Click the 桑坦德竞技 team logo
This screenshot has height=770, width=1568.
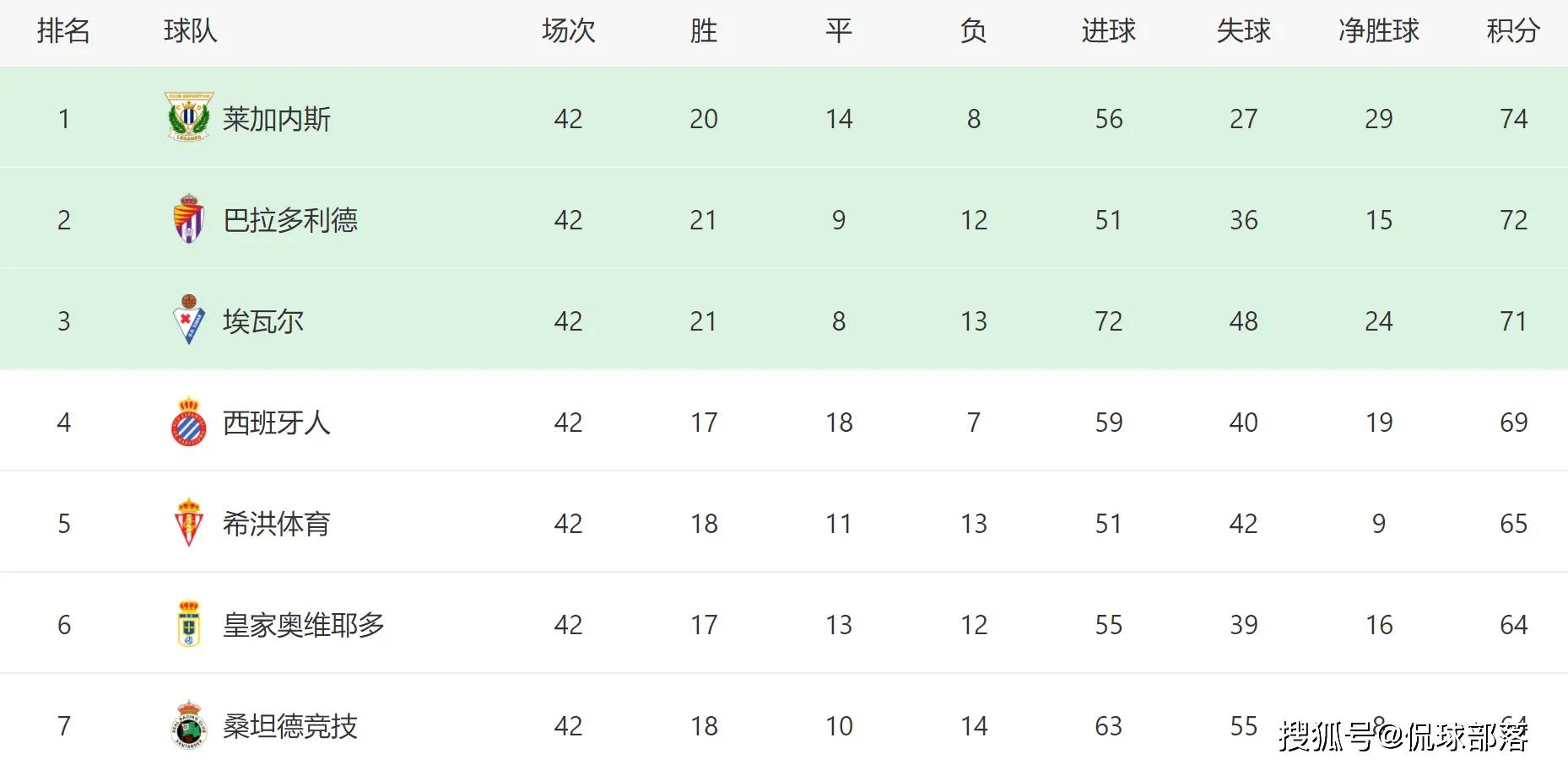coord(189,725)
